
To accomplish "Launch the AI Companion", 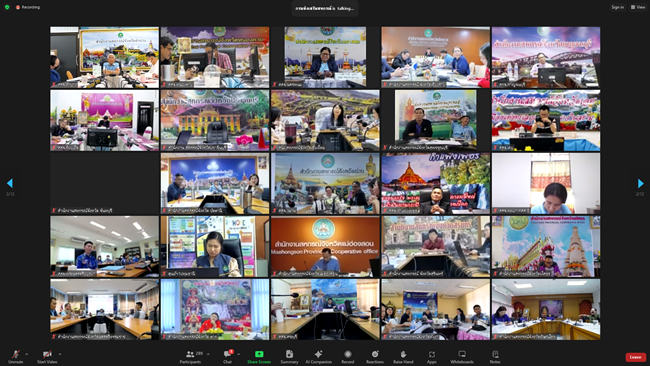I will coord(318,356).
